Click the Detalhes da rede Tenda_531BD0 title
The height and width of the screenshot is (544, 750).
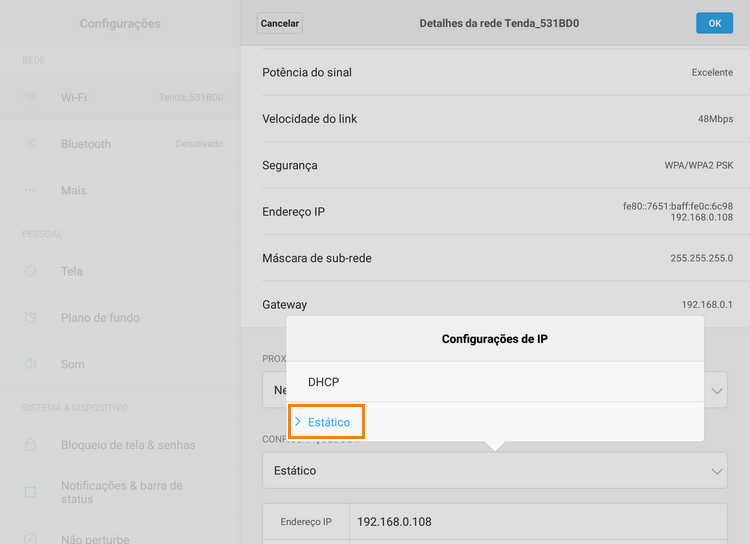point(499,23)
